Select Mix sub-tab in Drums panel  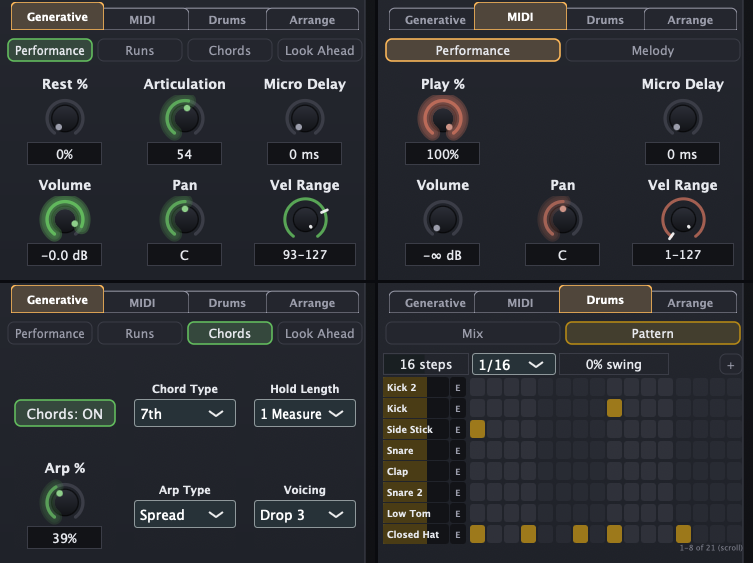pos(473,333)
